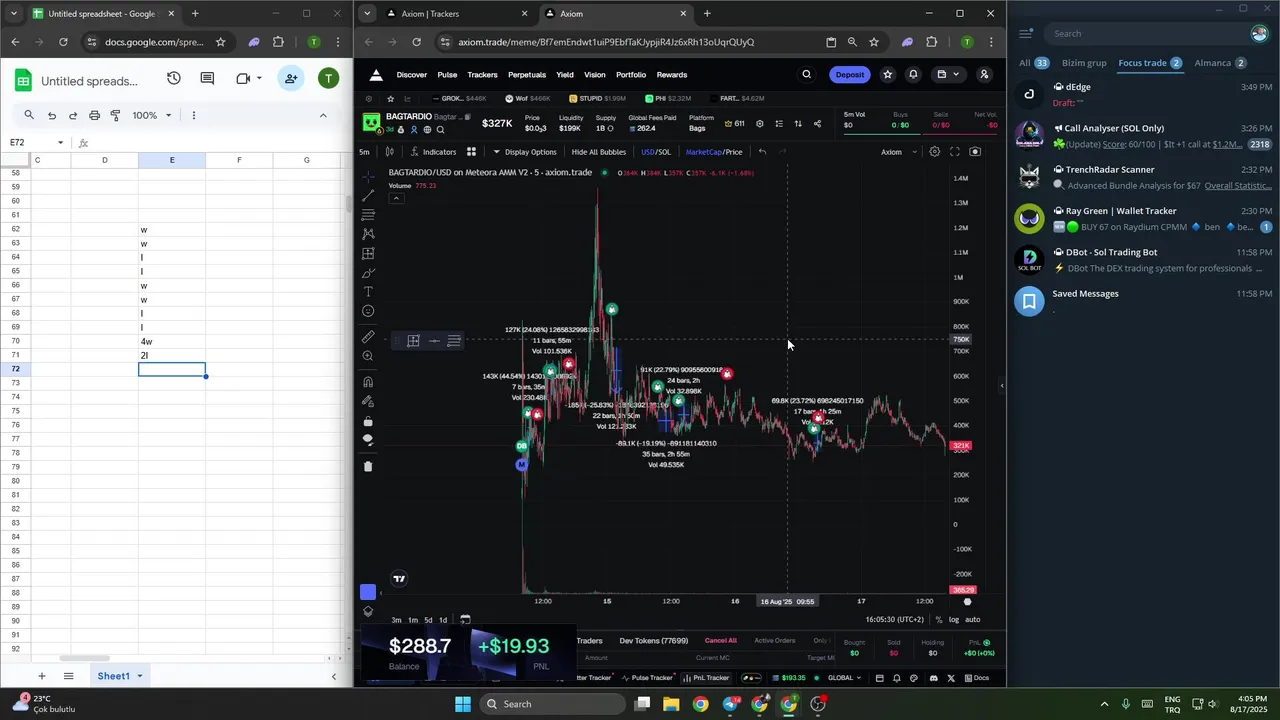The image size is (1280, 720).
Task: Open Axiom Discord link
Action: [x=934, y=678]
